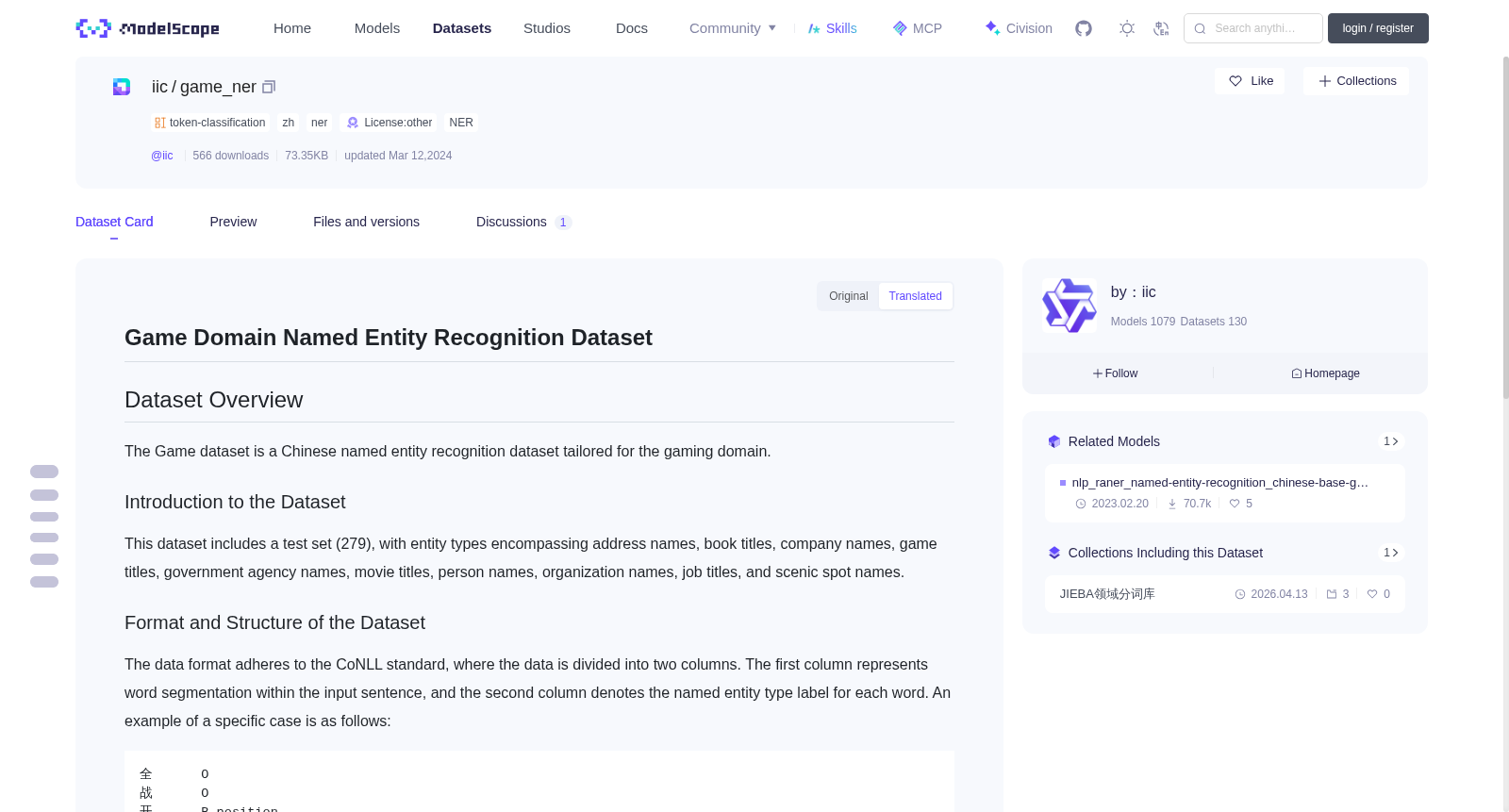
Task: Click the 'Introduction to the Dataset' heading
Action: (x=235, y=503)
